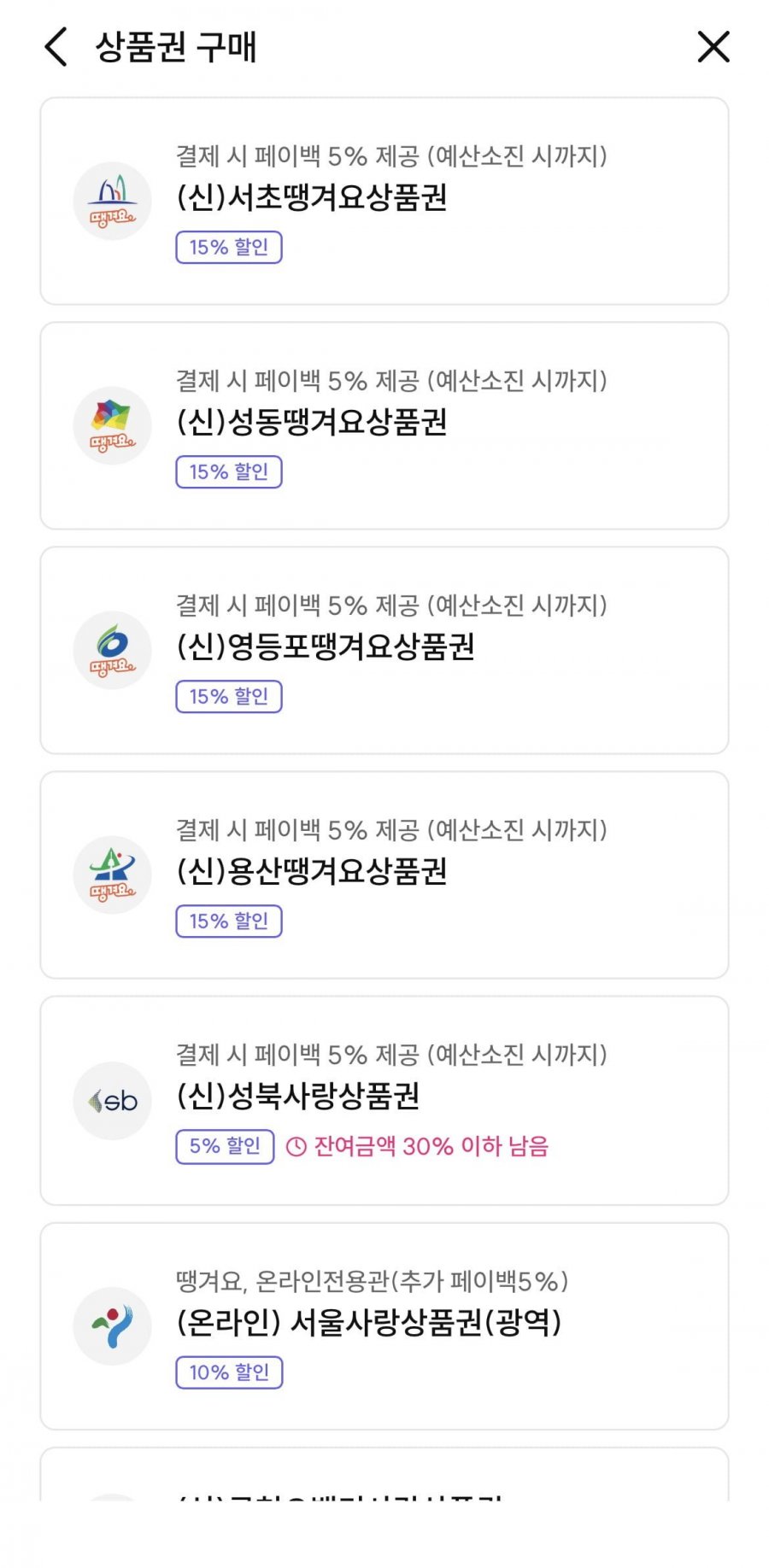This screenshot has height=1568, width=769.
Task: Tap the partially visible last card at bottom
Action: [384, 1474]
